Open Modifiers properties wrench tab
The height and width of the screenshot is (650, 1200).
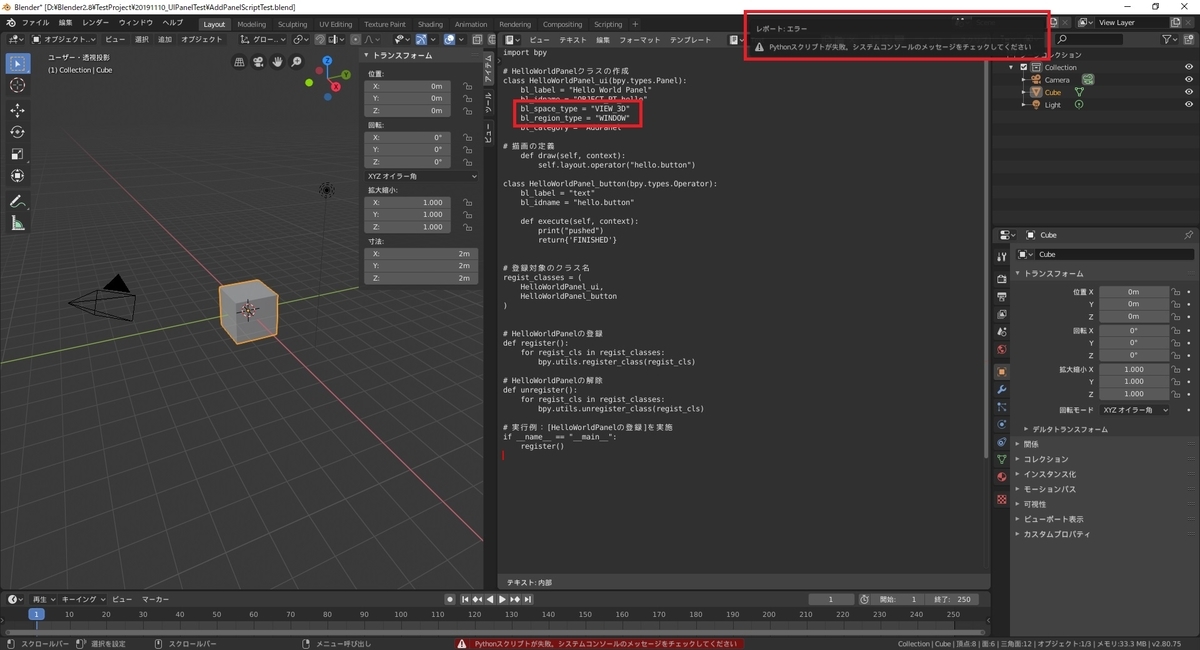(x=1002, y=389)
